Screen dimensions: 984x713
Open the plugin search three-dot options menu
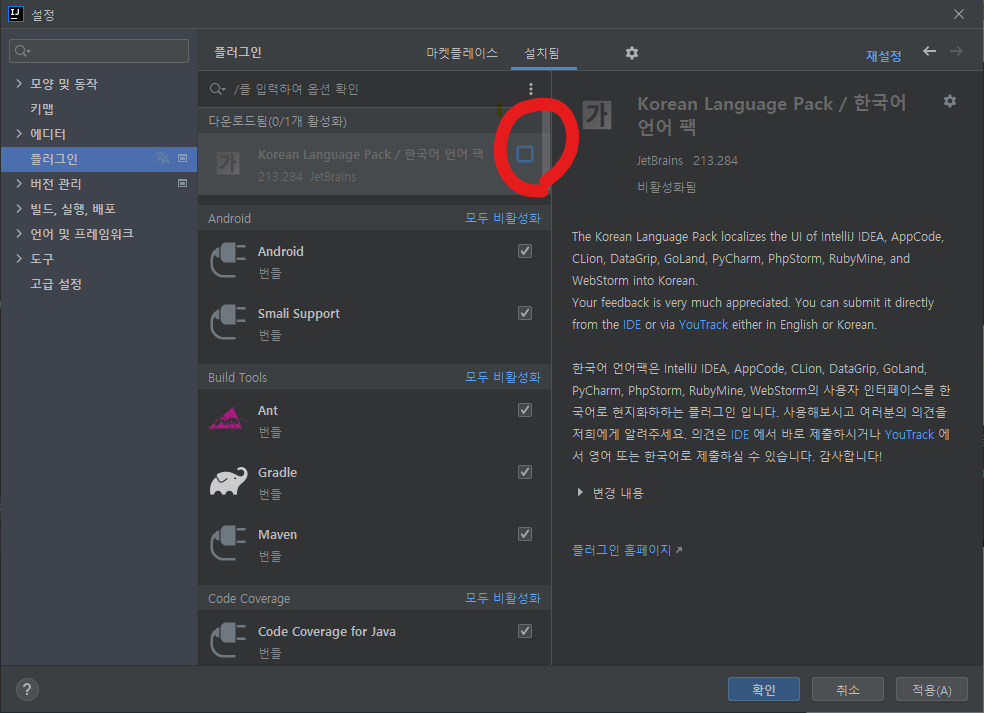(x=531, y=89)
